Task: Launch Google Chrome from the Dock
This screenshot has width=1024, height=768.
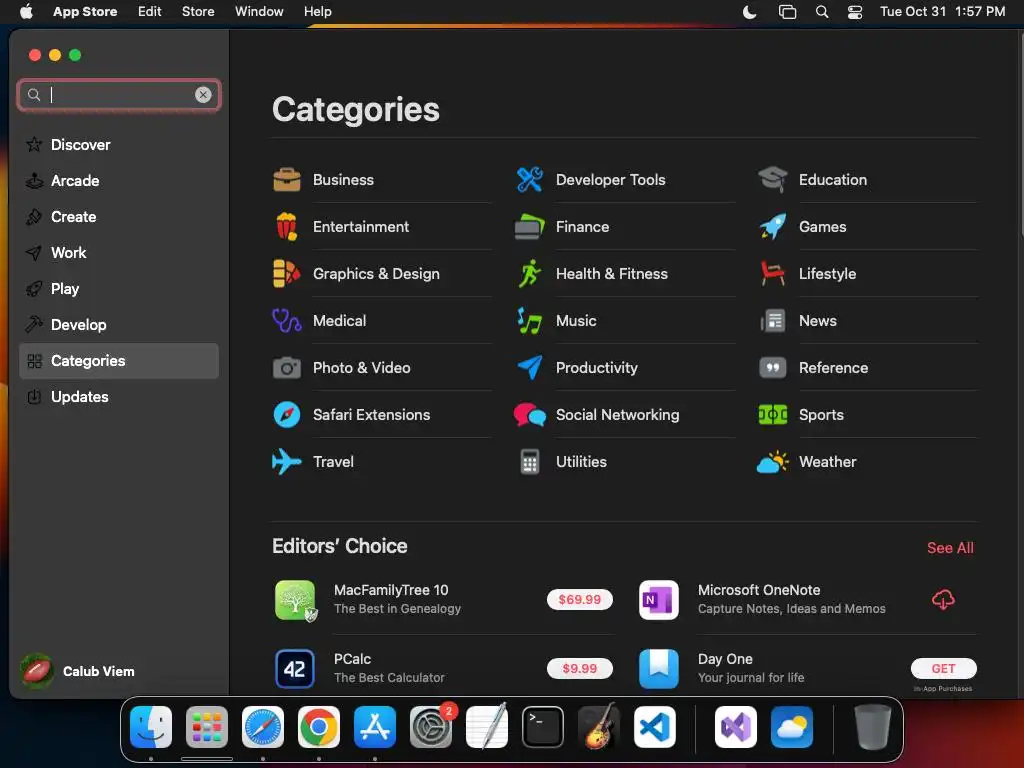Action: [x=319, y=727]
